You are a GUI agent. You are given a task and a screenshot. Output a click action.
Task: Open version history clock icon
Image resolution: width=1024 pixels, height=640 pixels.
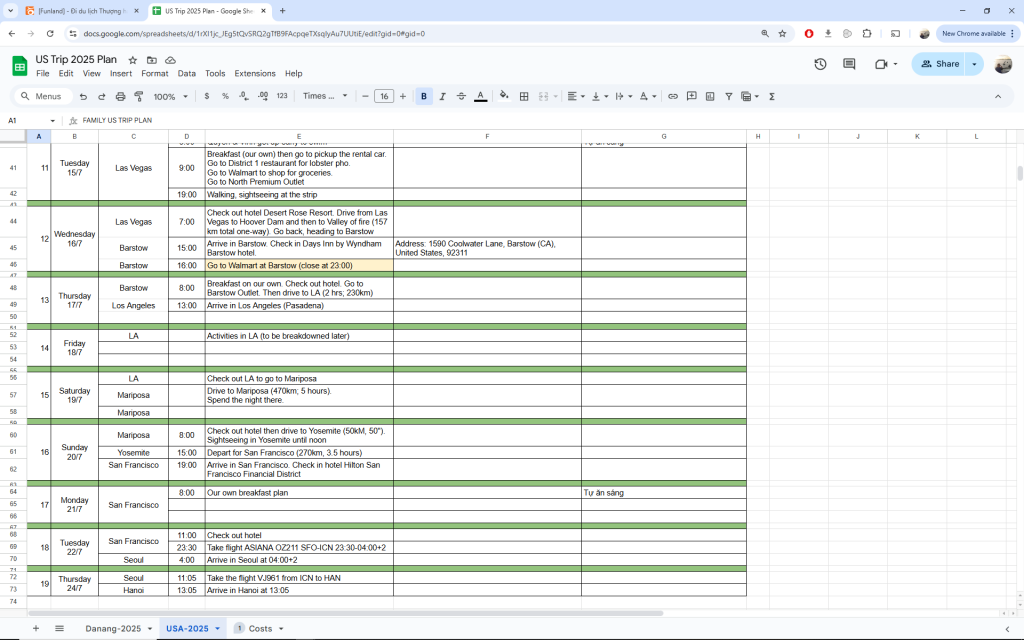point(820,64)
